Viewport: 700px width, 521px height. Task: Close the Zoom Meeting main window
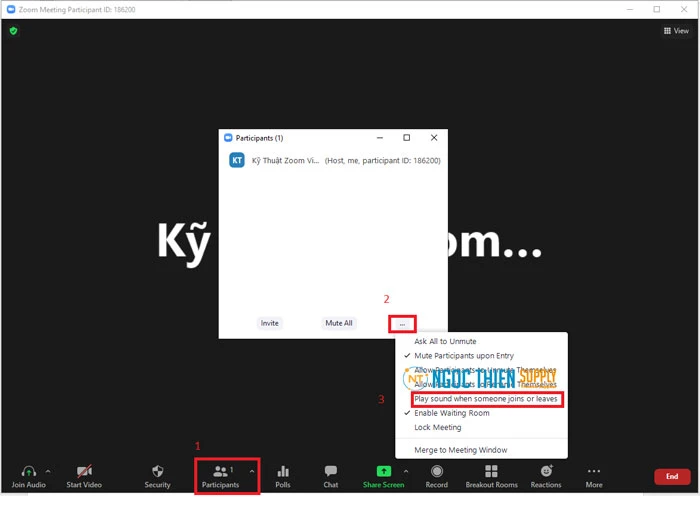pyautogui.click(x=684, y=9)
